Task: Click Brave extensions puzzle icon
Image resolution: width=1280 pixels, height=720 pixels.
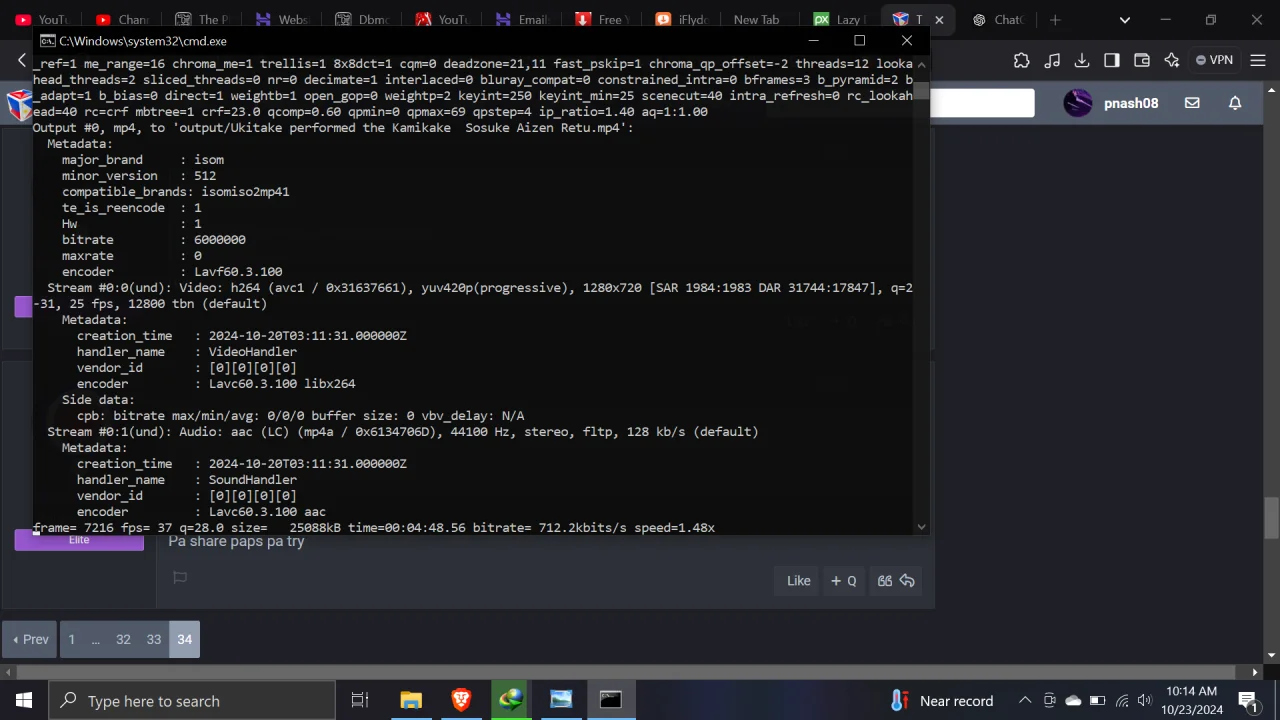Action: click(1021, 60)
